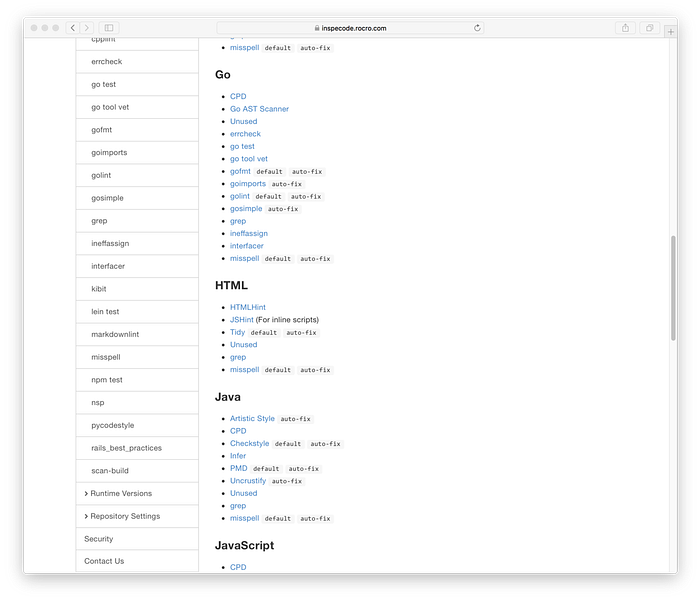Open the misspell link under Go
The width and height of the screenshot is (699, 600).
(x=244, y=259)
